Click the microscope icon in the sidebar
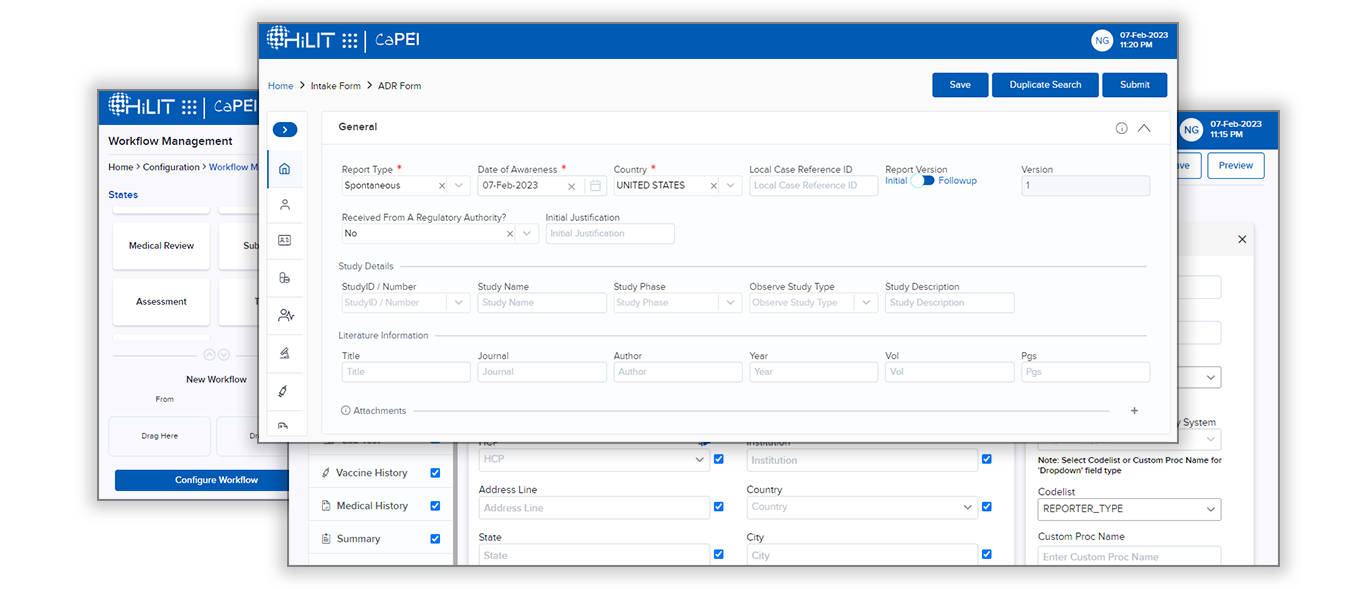The width and height of the screenshot is (1366, 589). [x=285, y=353]
